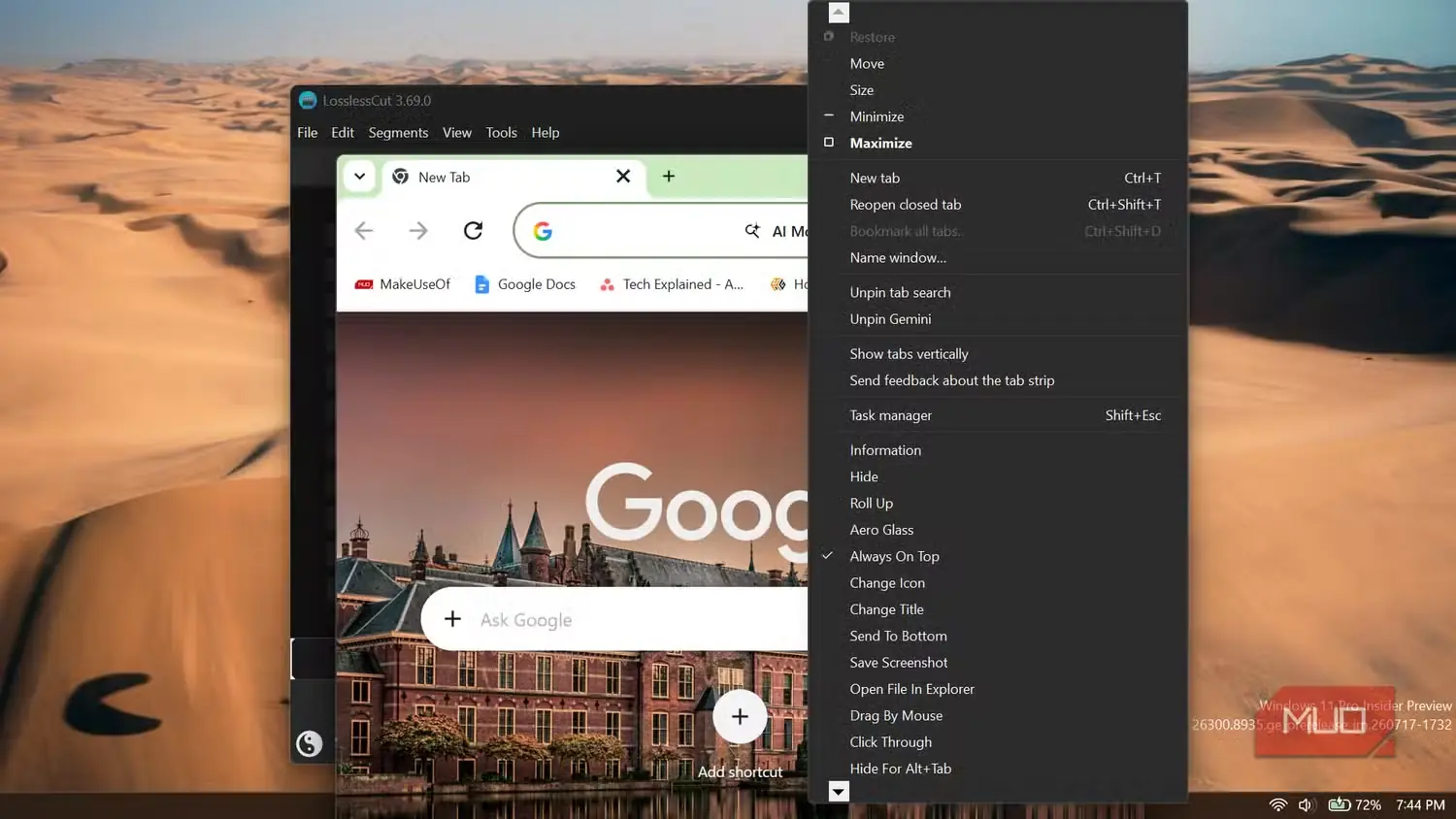The image size is (1456, 819).
Task: Open the clock showing 7:44 PM
Action: click(1420, 804)
